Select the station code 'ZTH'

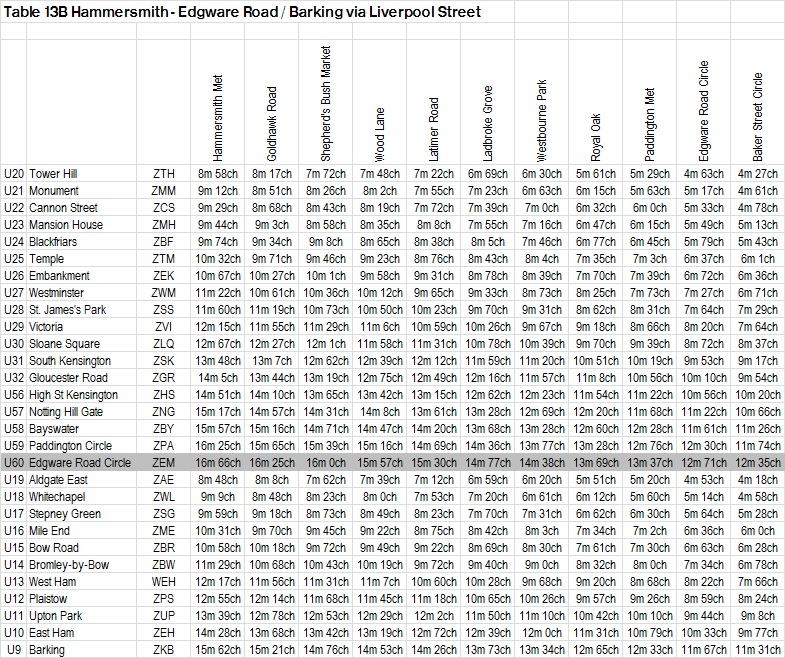[x=164, y=174]
